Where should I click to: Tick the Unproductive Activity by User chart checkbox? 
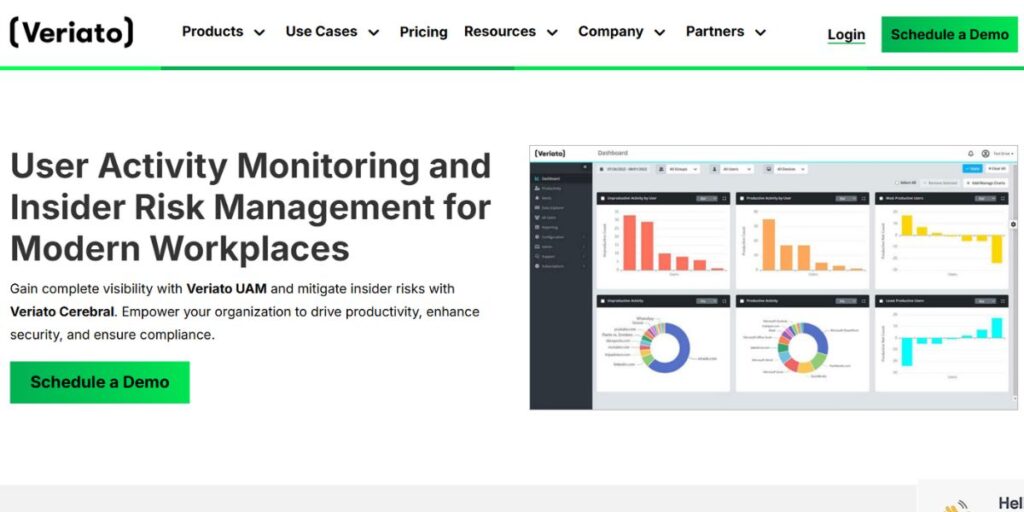601,198
